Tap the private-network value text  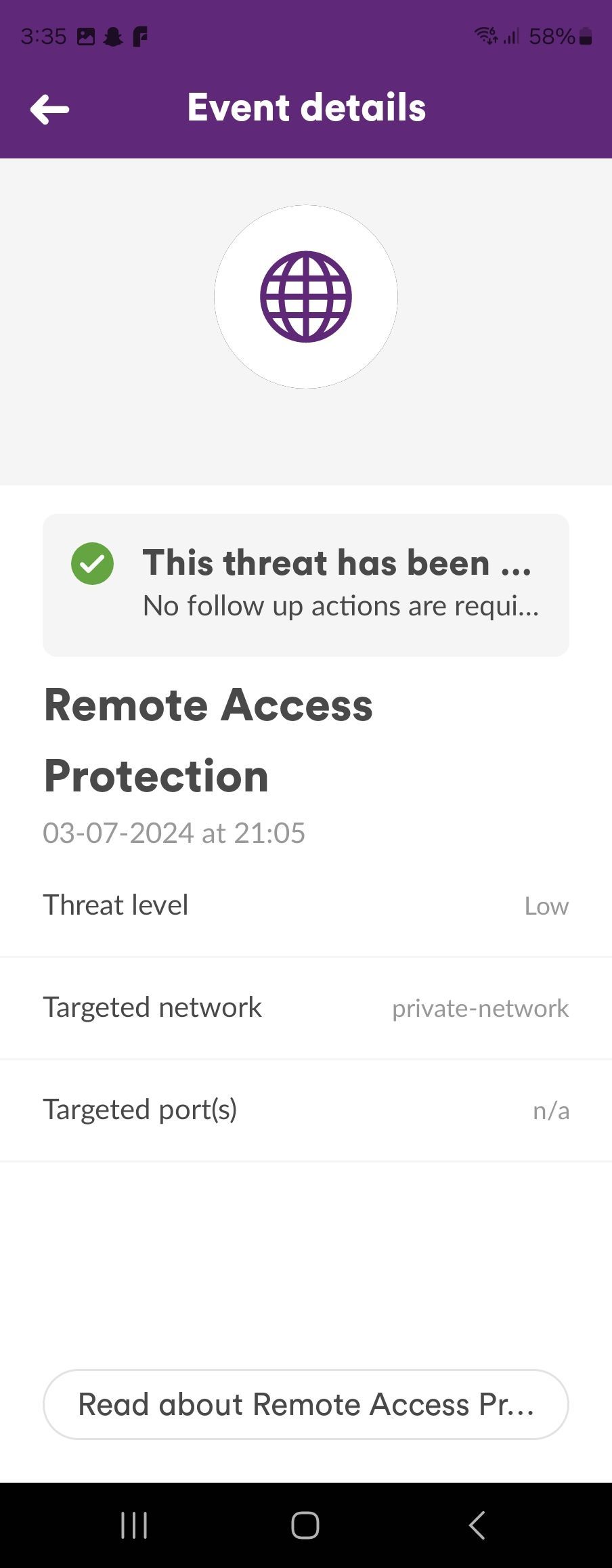tap(481, 1009)
